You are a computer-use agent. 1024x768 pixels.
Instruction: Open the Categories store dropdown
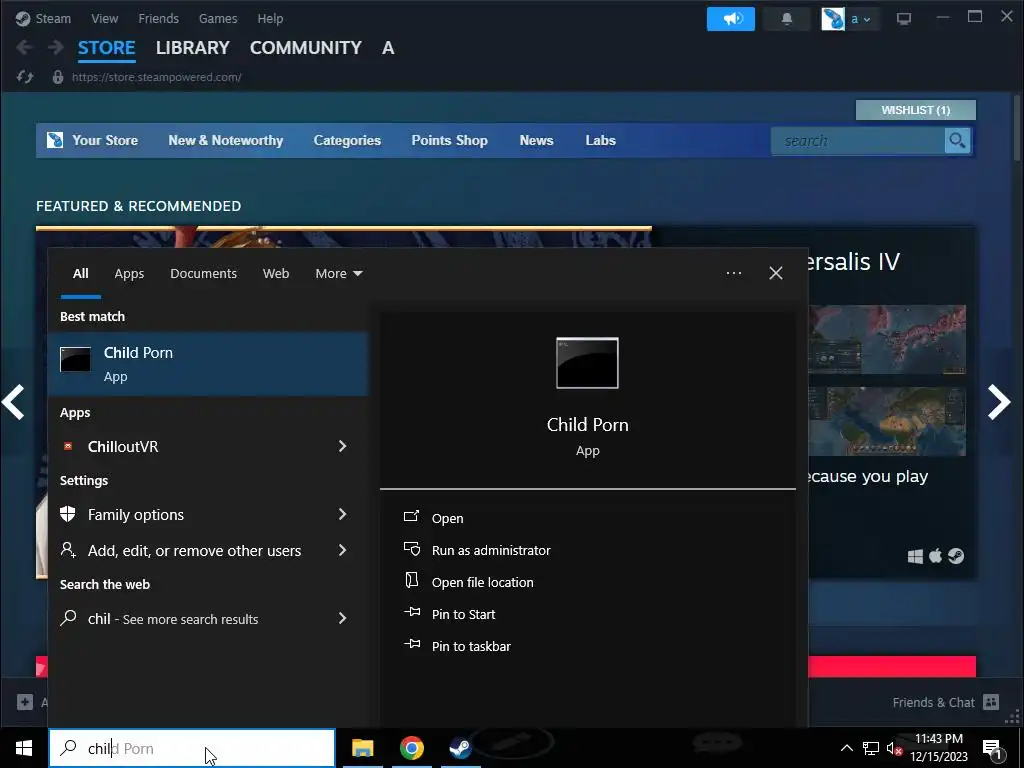coord(347,140)
